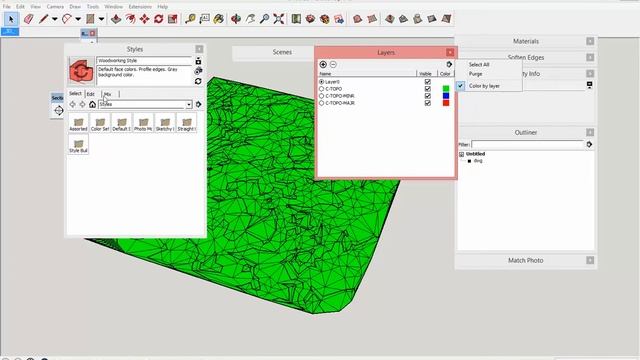Open Sketchy styles folder
Image resolution: width=640 pixels, height=360 pixels.
tap(165, 123)
